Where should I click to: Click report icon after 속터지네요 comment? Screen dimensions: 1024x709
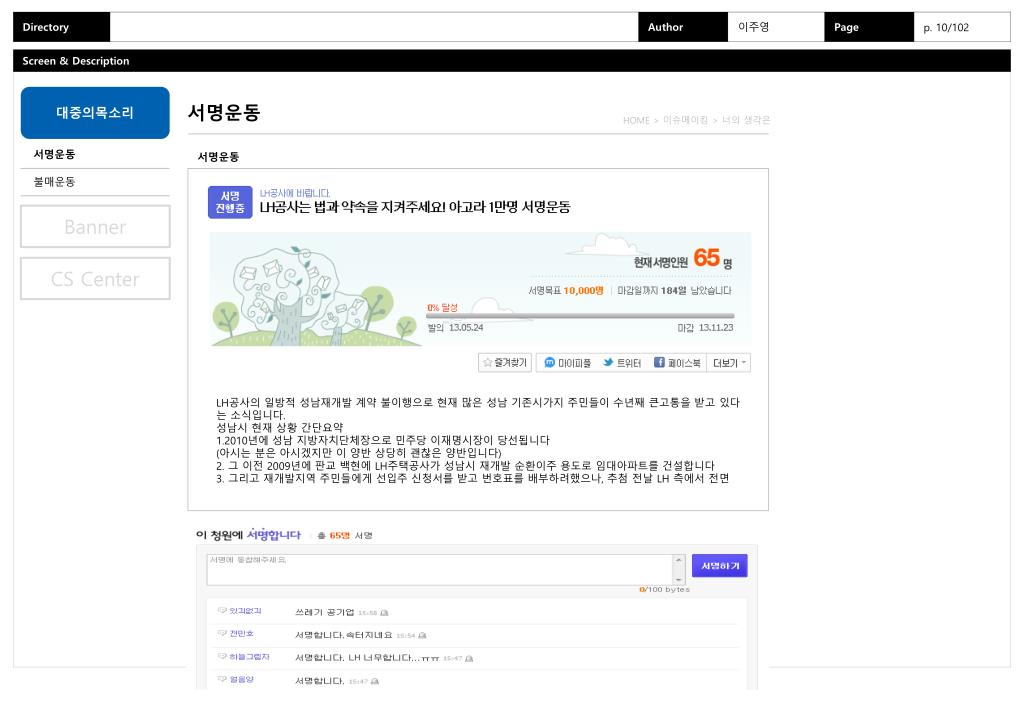pyautogui.click(x=422, y=635)
